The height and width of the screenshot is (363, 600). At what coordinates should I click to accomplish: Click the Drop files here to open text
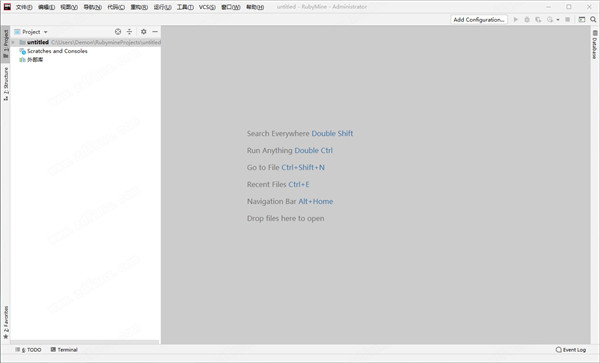(285, 218)
